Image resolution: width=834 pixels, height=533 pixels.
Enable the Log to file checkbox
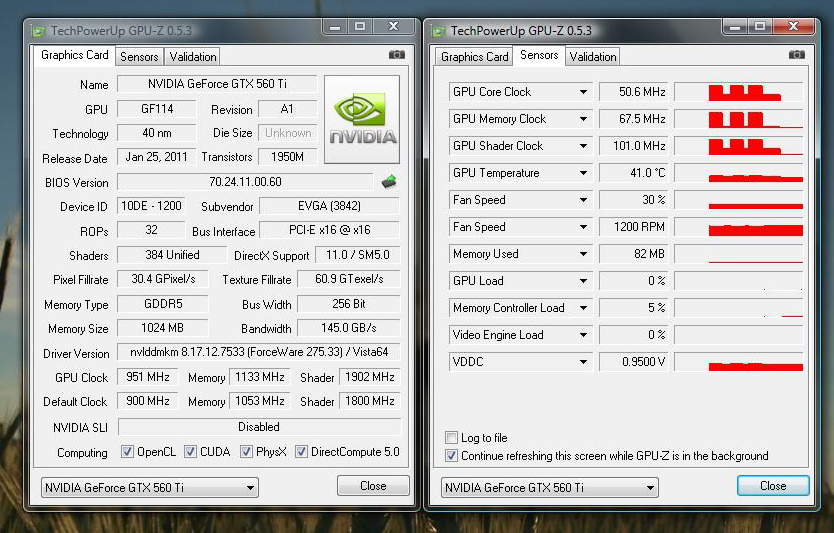pyautogui.click(x=451, y=438)
